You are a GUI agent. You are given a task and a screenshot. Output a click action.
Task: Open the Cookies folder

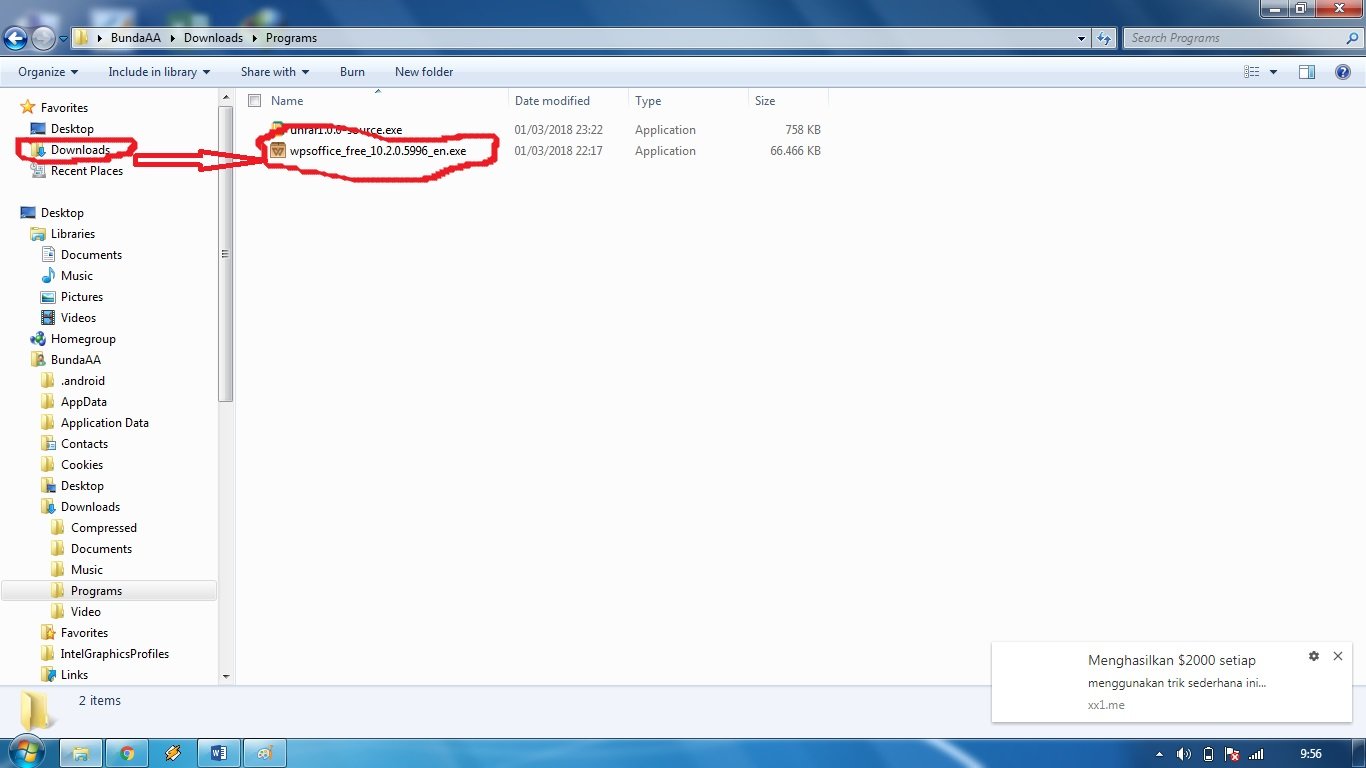pyautogui.click(x=82, y=465)
